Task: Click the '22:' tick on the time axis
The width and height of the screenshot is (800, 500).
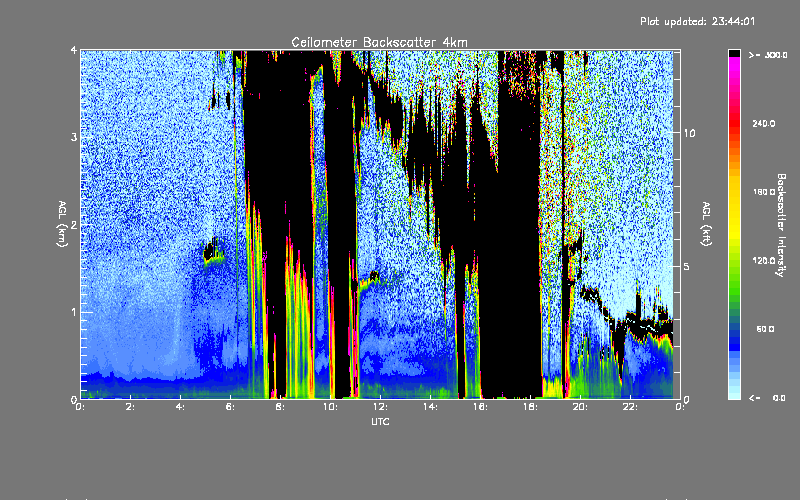Action: pos(630,407)
